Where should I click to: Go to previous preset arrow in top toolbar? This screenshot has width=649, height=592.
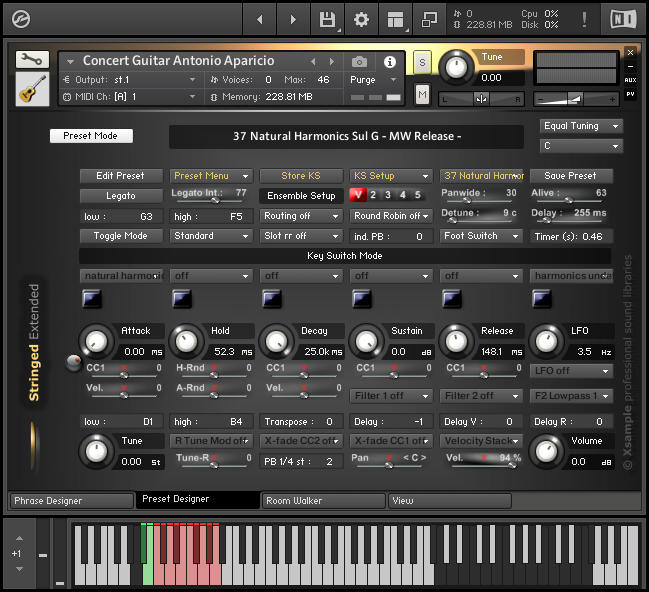(260, 19)
